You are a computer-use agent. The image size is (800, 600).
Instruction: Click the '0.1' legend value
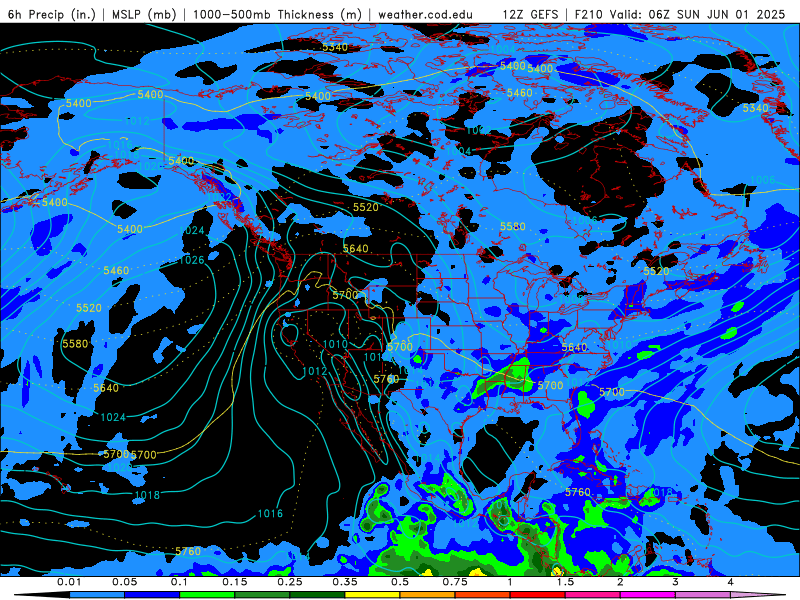point(179,582)
